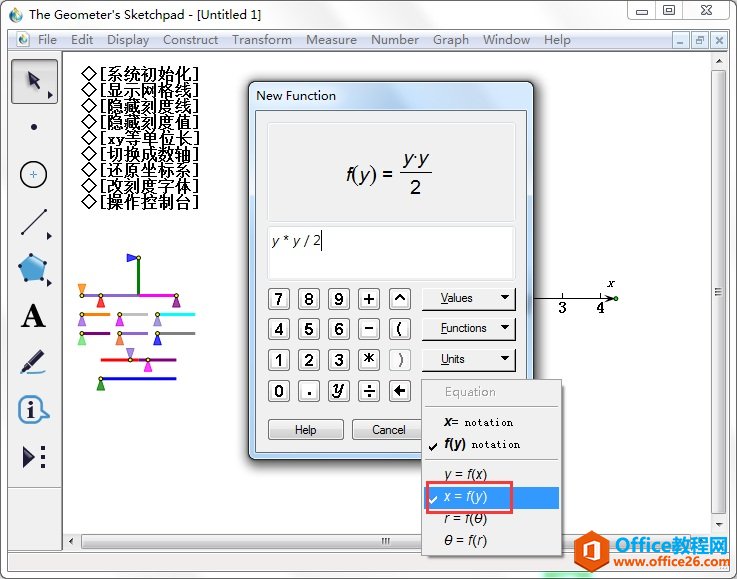Click the 7 key on keypad
Image resolution: width=737 pixels, height=579 pixels.
click(279, 299)
